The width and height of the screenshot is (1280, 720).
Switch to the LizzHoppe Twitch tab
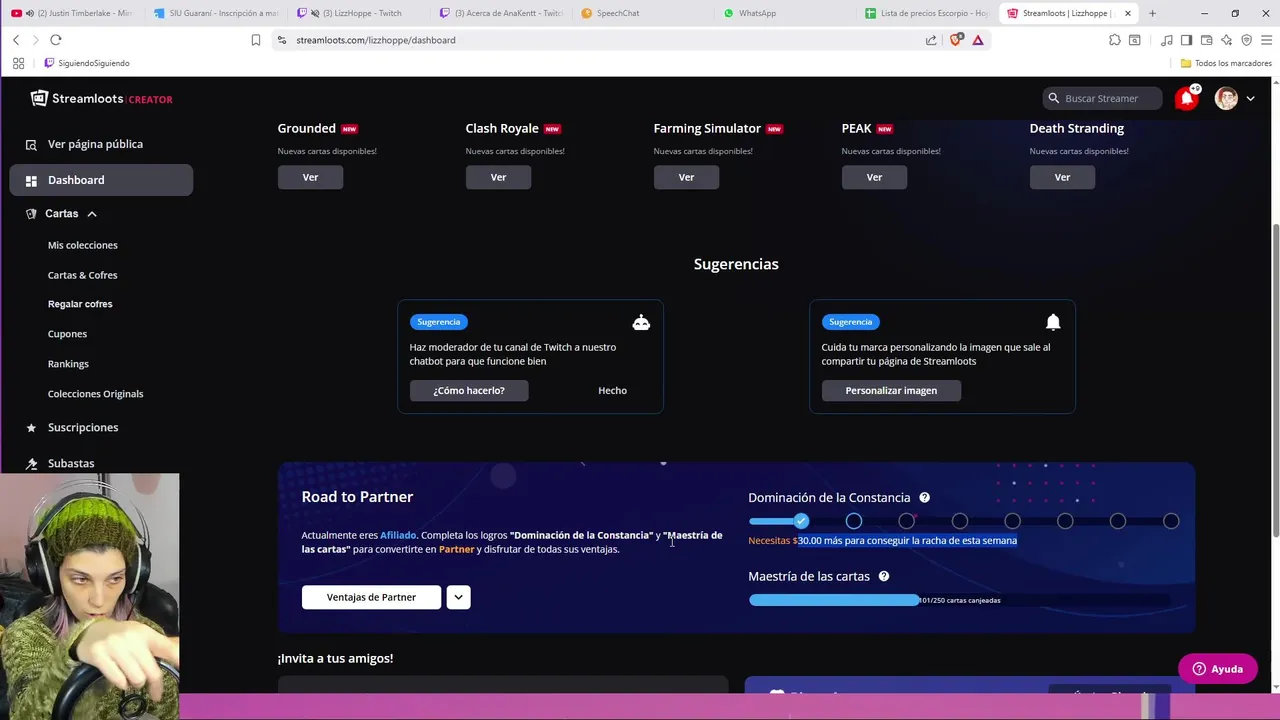coord(360,13)
